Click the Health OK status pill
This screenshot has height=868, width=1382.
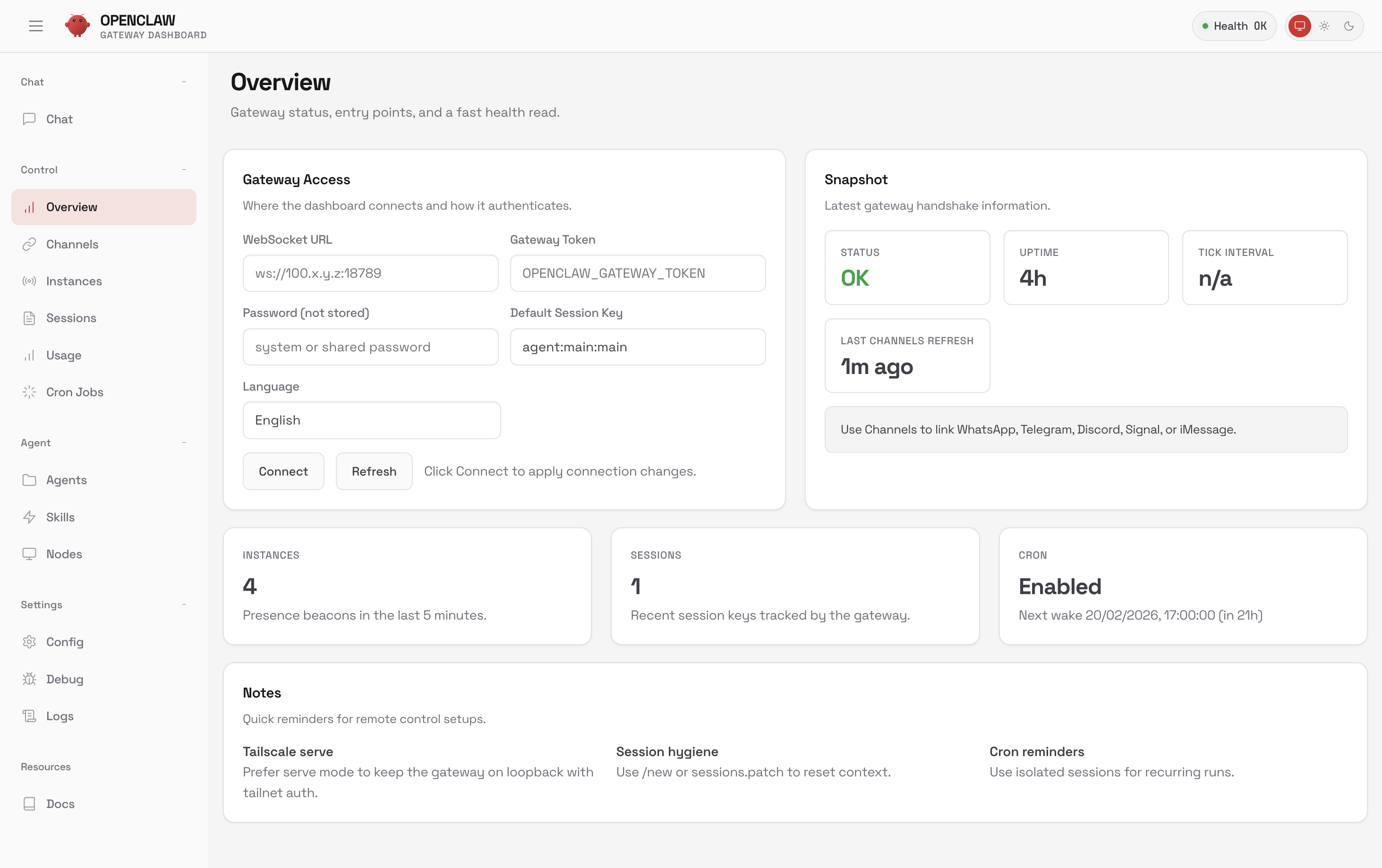click(x=1234, y=26)
